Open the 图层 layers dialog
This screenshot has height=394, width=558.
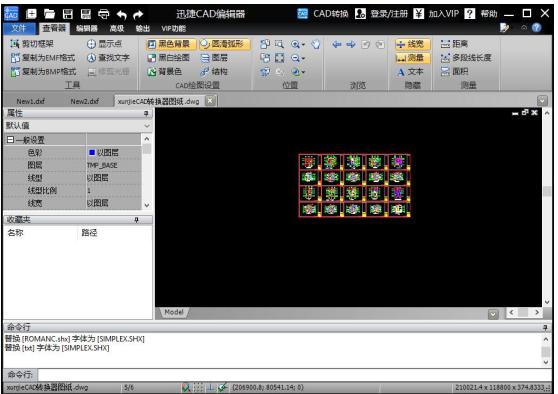pyautogui.click(x=214, y=58)
